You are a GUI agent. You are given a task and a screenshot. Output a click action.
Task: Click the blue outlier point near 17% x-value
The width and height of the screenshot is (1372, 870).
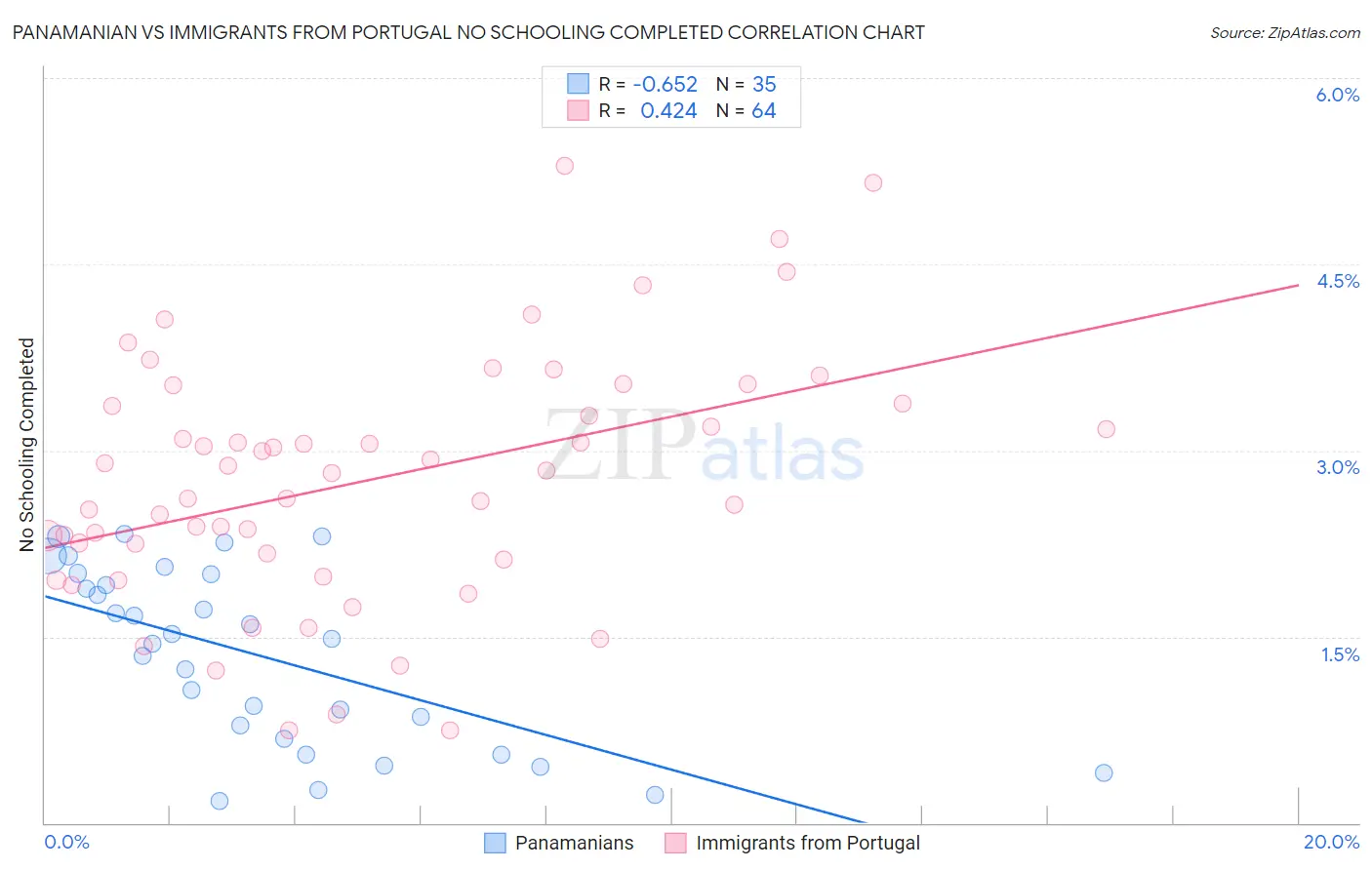click(1104, 772)
